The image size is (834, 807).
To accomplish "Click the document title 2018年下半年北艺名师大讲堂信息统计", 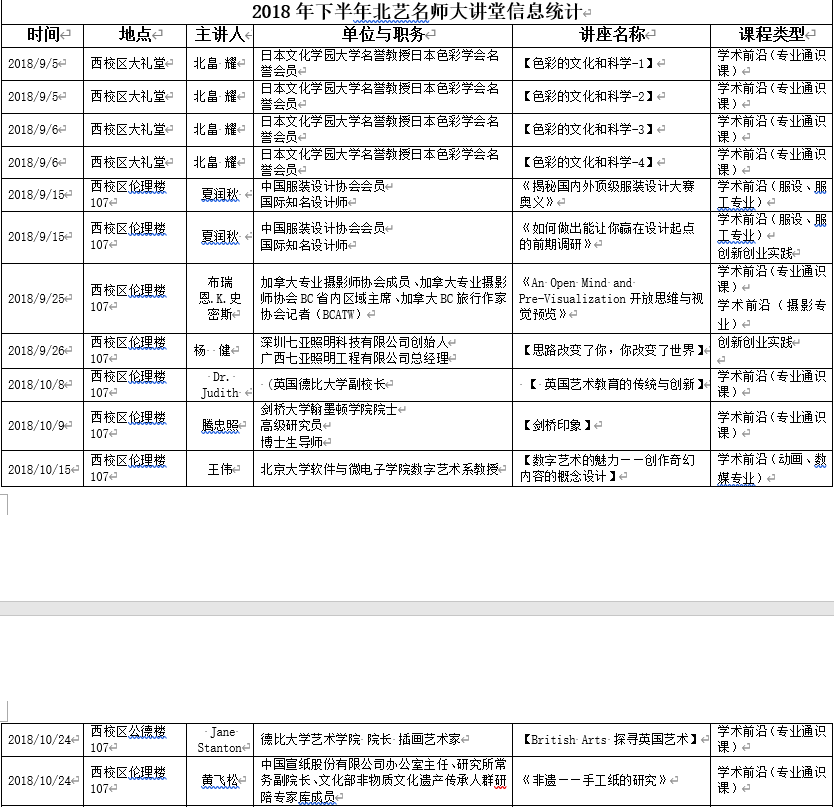I will 416,12.
